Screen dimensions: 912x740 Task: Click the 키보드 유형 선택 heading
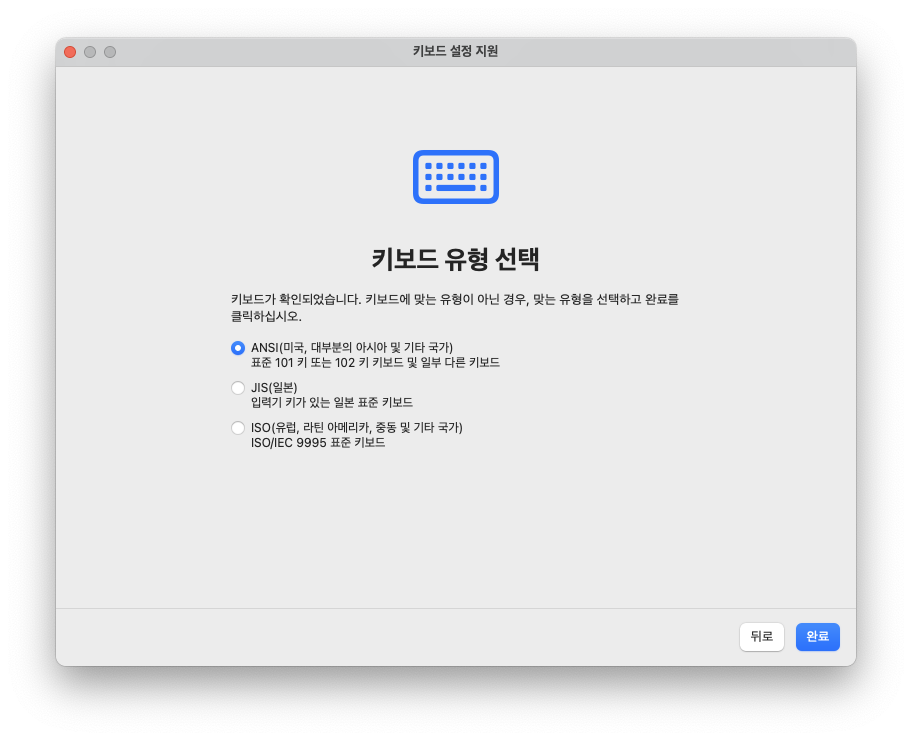(455, 259)
